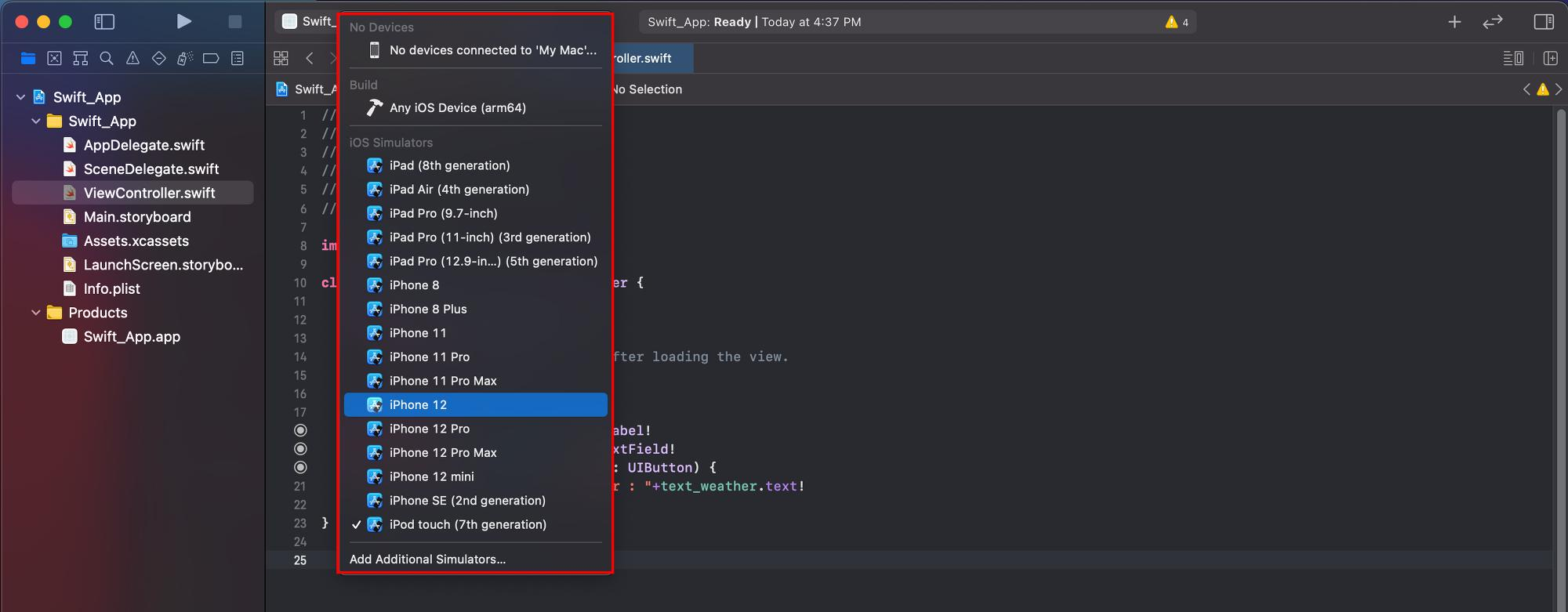This screenshot has height=612, width=1568.
Task: Select Swift_App.app product
Action: coord(132,337)
